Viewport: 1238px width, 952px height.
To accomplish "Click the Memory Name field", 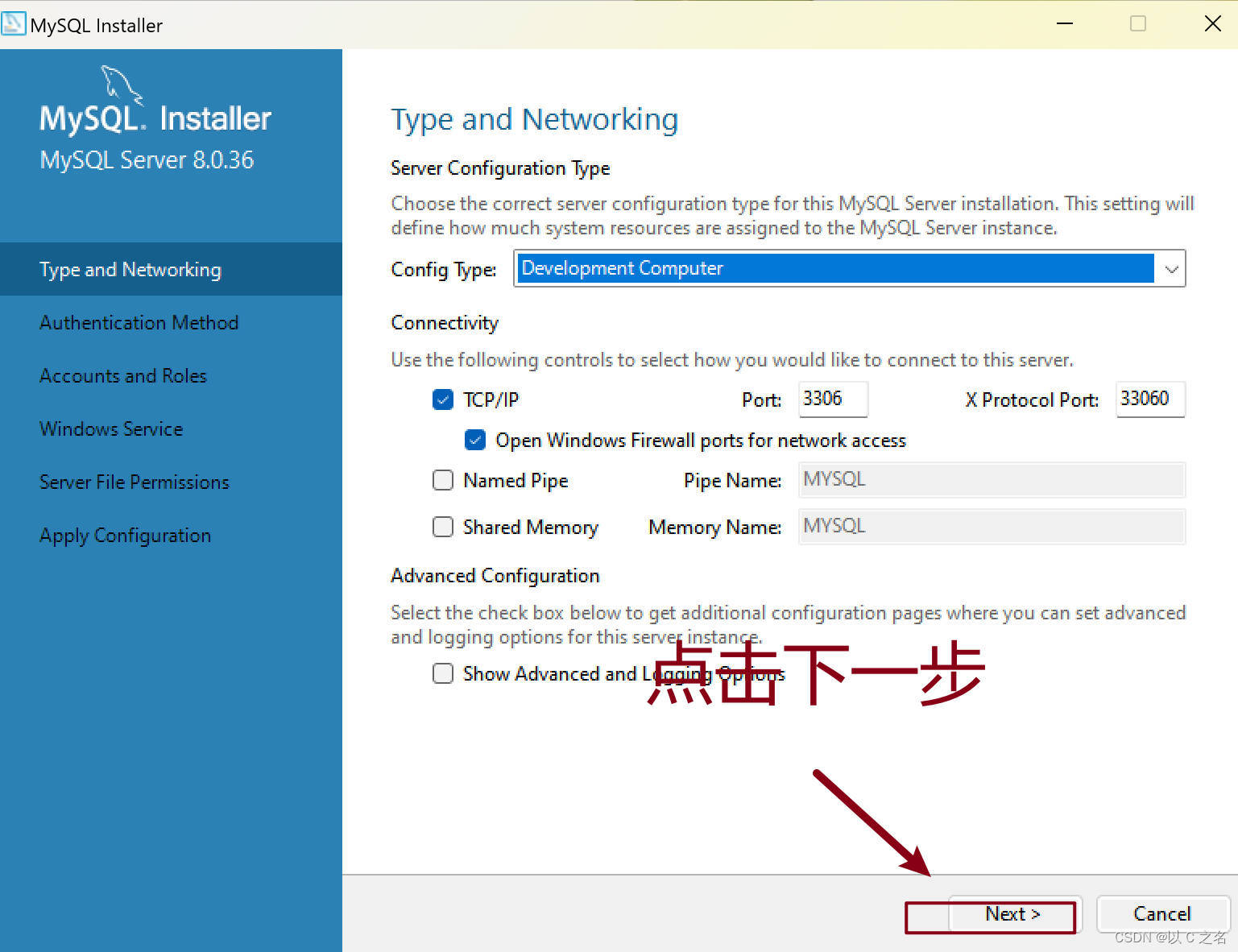I will click(x=992, y=526).
